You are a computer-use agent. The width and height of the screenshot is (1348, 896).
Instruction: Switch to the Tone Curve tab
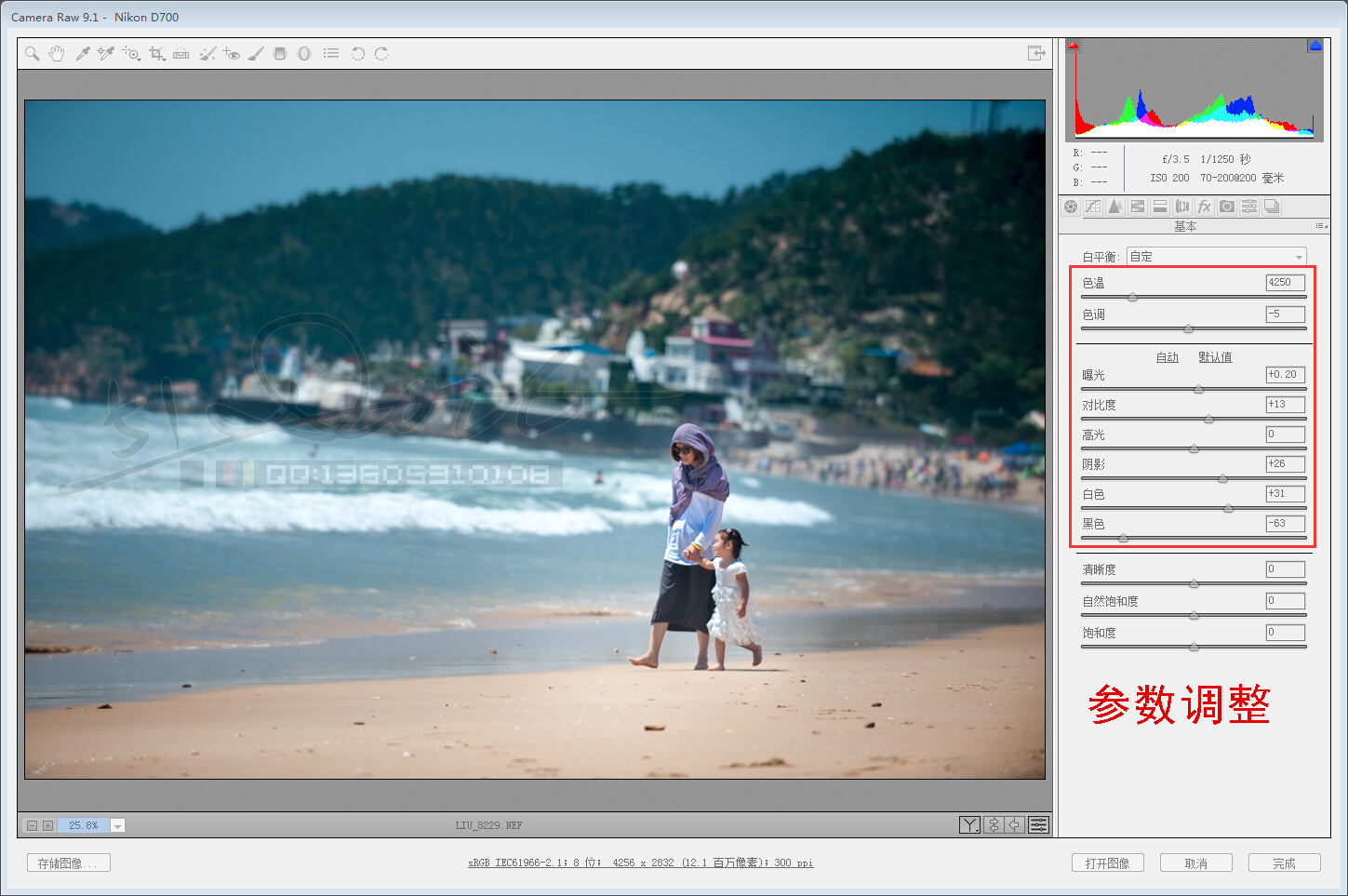point(1093,207)
